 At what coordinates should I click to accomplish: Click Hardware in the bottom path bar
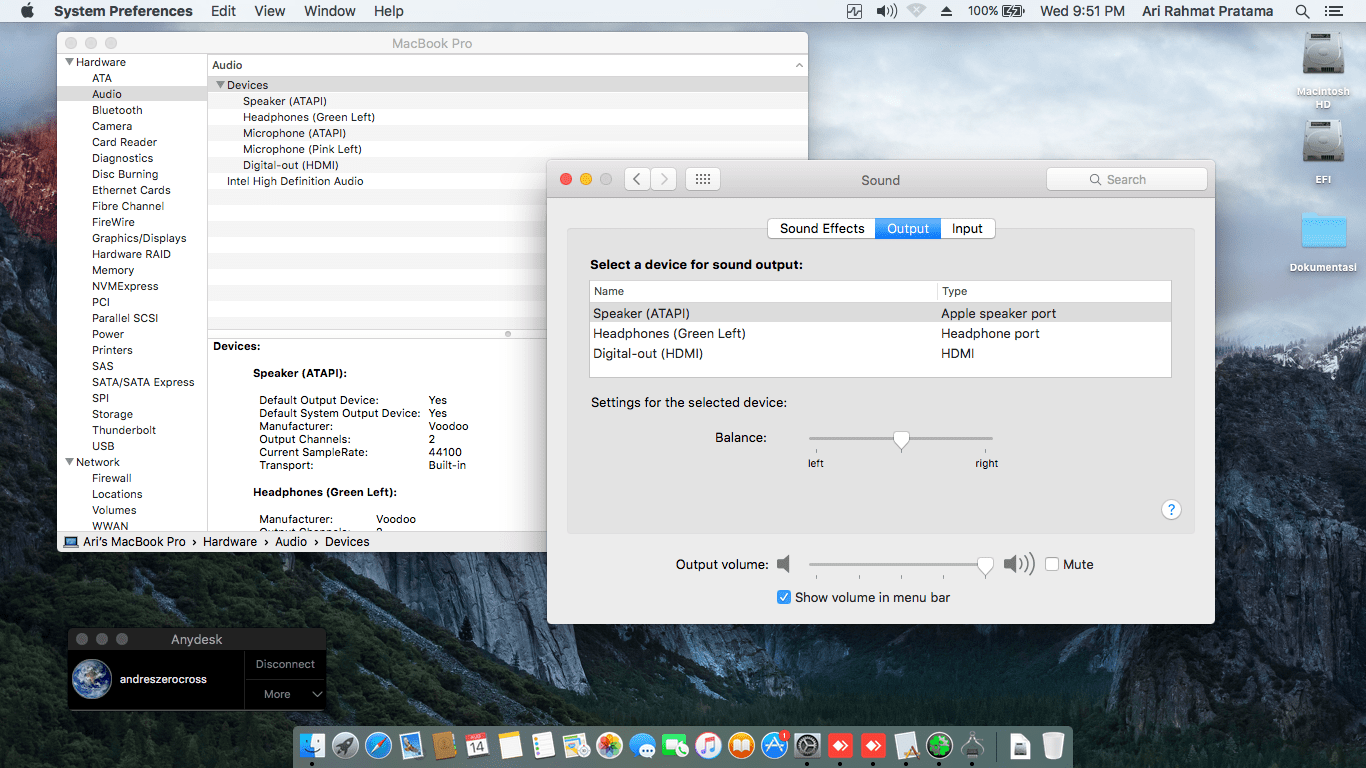(x=230, y=541)
